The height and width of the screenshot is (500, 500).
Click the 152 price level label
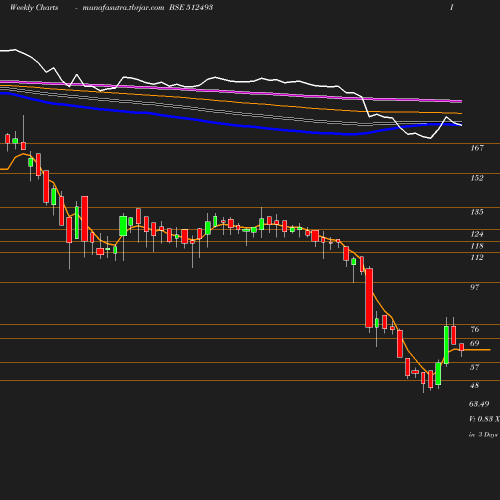(x=477, y=178)
